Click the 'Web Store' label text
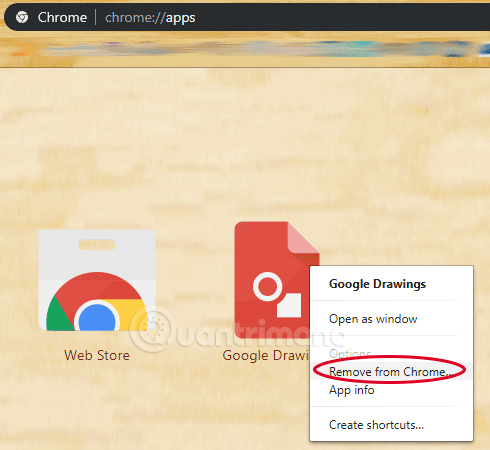The image size is (490, 450). coord(97,355)
